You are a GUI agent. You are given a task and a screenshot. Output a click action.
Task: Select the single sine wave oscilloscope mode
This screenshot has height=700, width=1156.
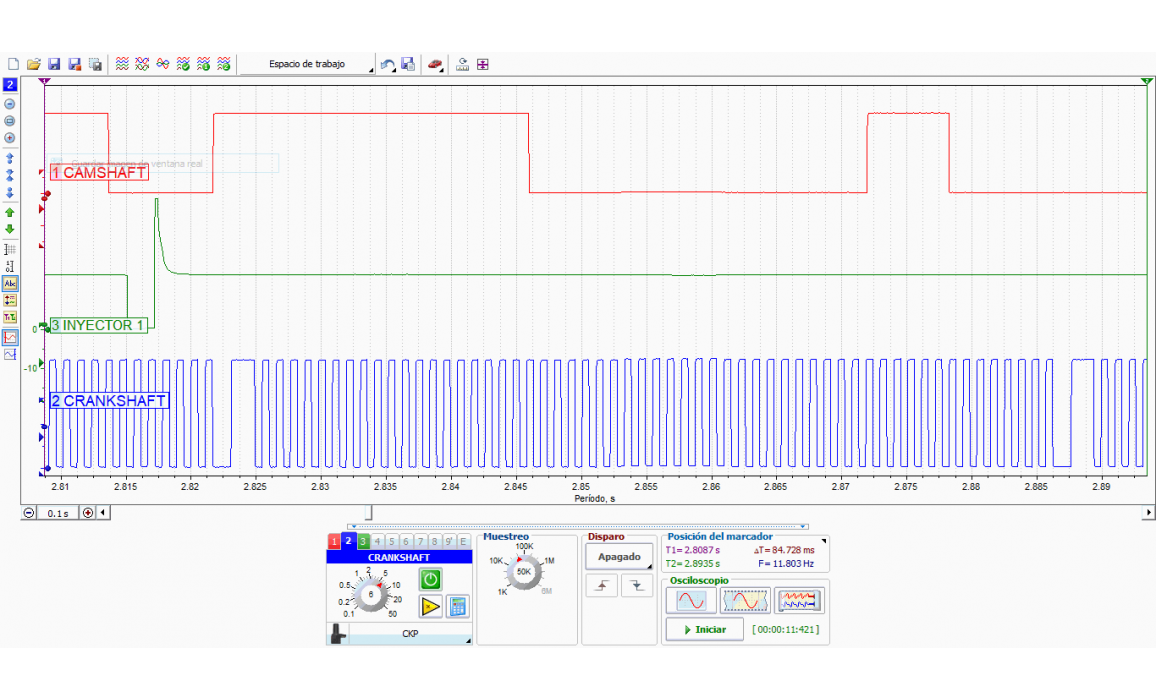coord(691,600)
